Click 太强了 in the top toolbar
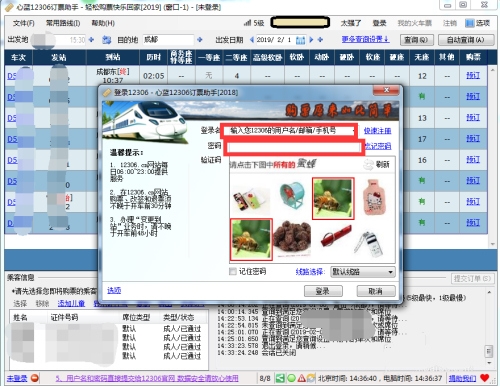The image size is (500, 386). tap(351, 23)
